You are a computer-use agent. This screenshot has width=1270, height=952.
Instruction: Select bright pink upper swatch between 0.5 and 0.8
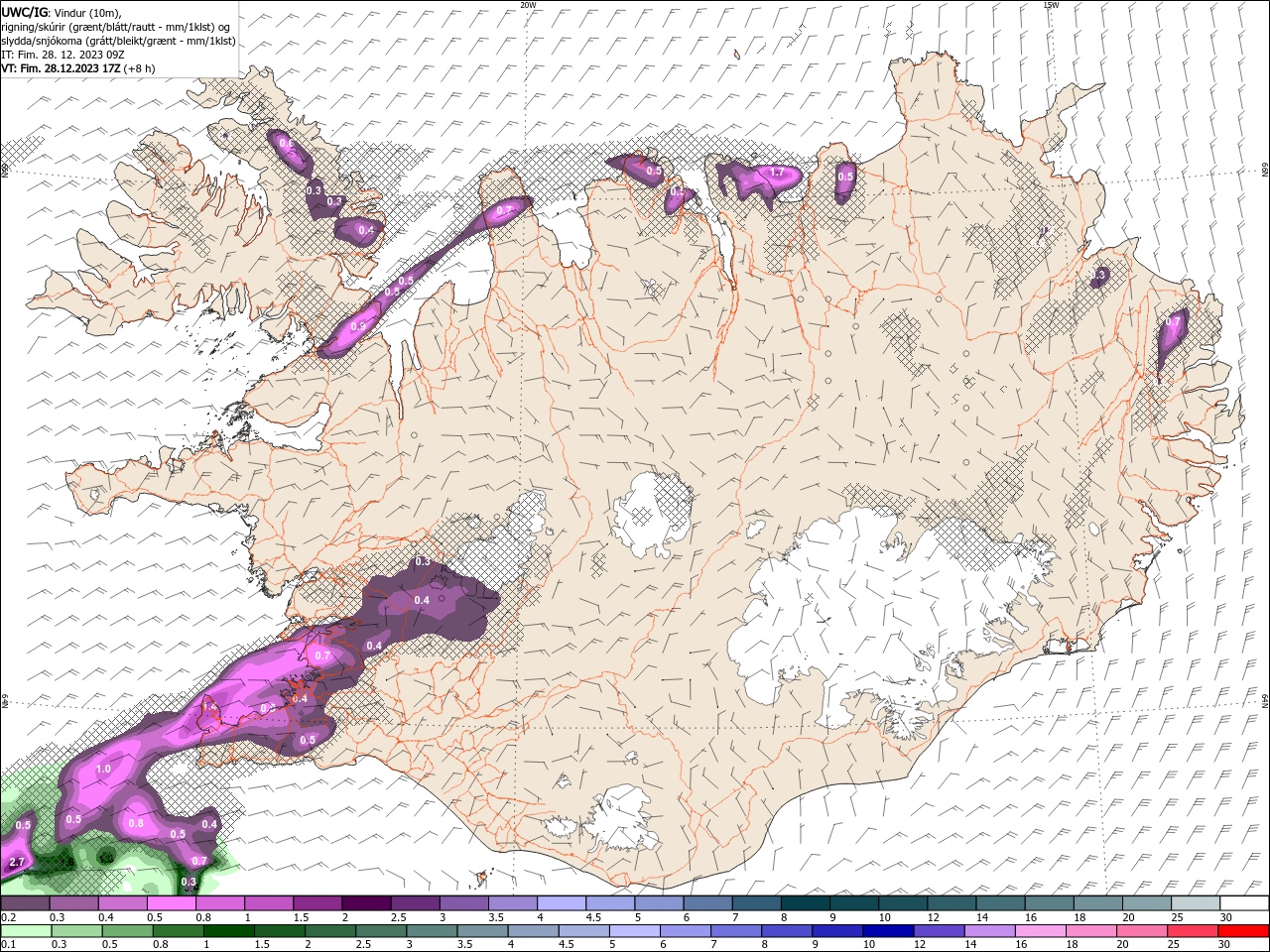[x=171, y=903]
